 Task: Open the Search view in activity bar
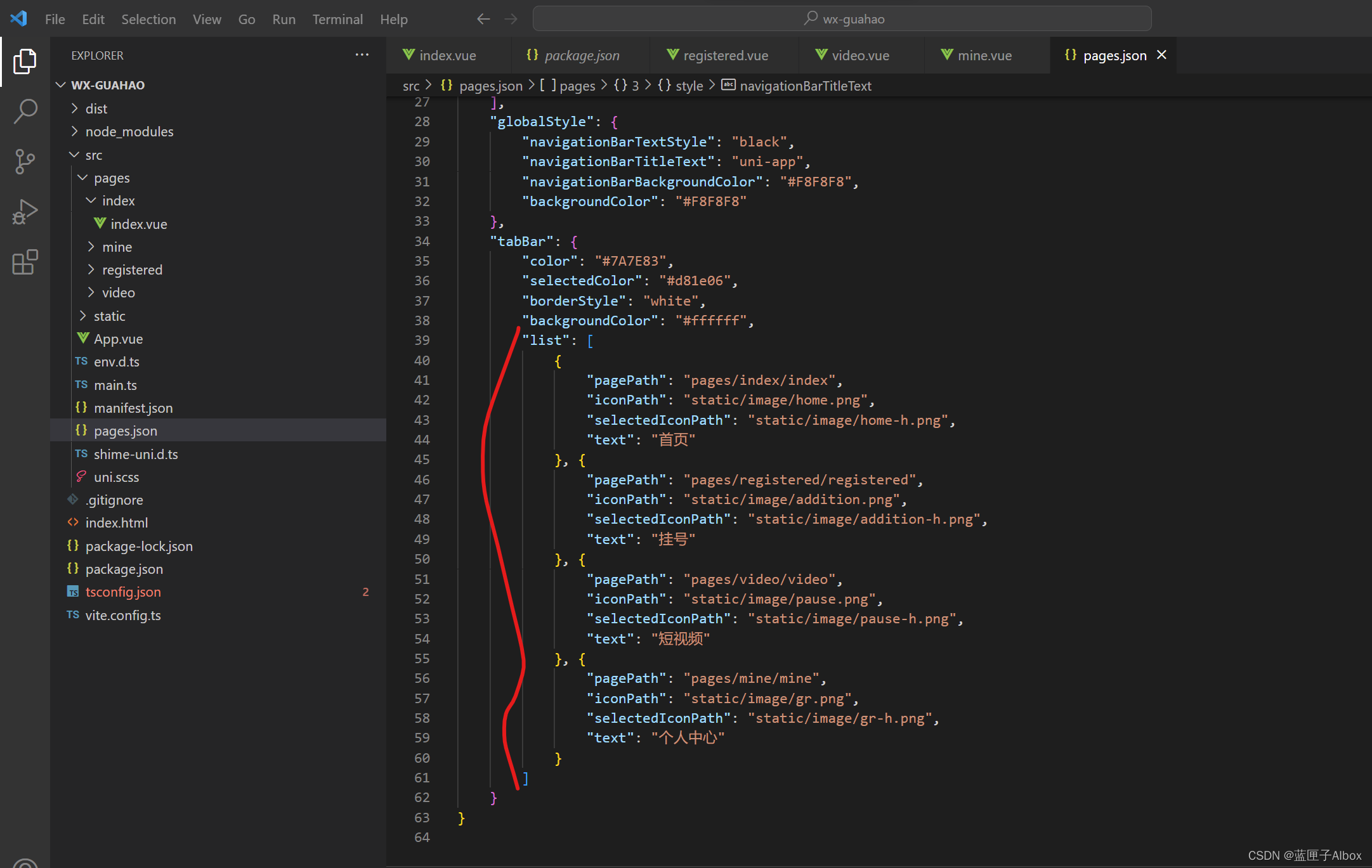[x=25, y=111]
